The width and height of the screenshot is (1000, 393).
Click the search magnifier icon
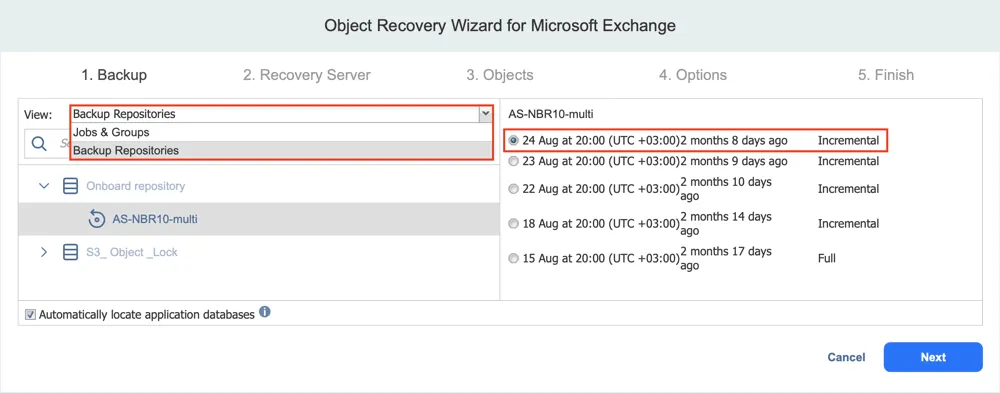39,144
